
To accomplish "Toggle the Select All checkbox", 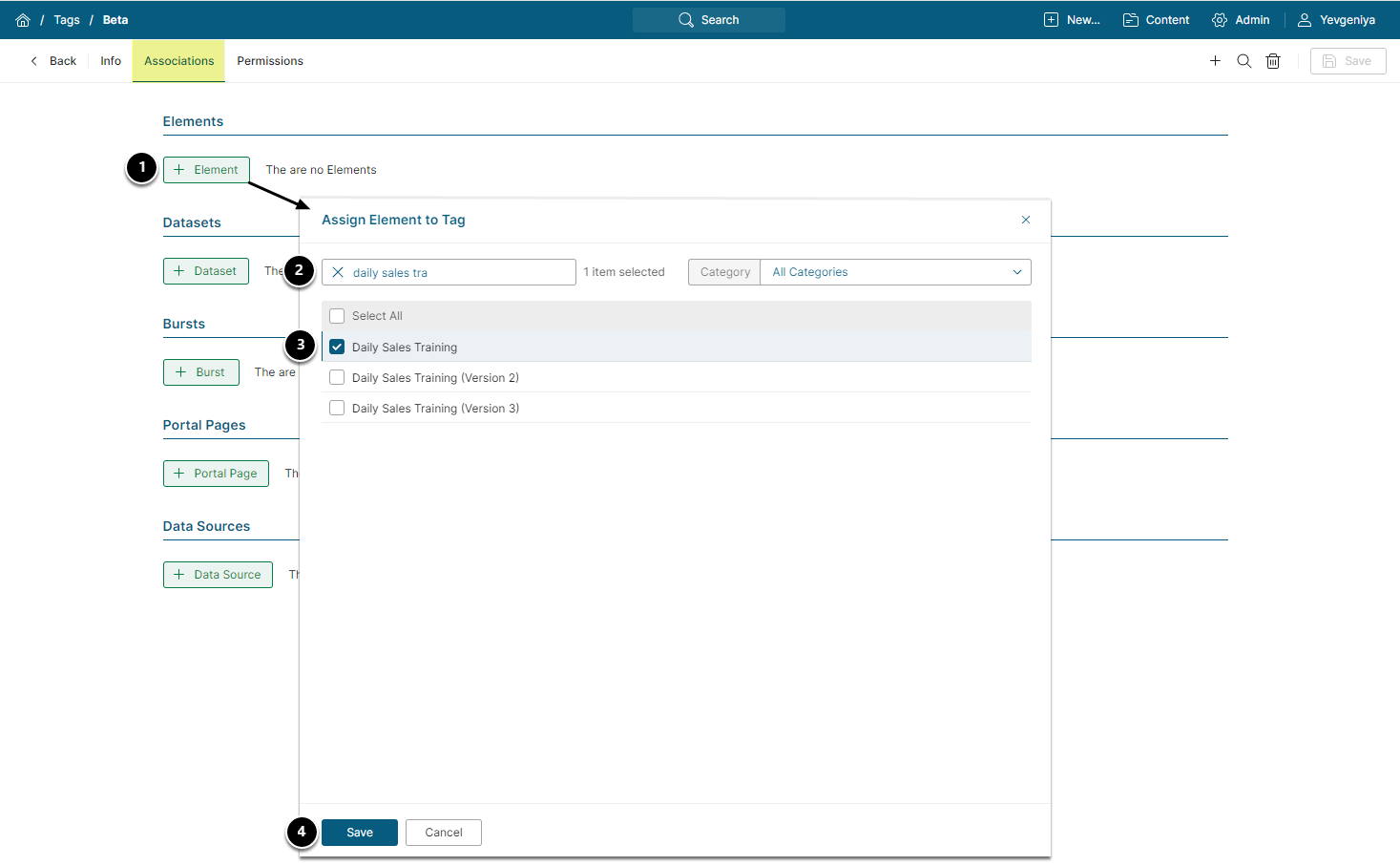I will tap(337, 316).
